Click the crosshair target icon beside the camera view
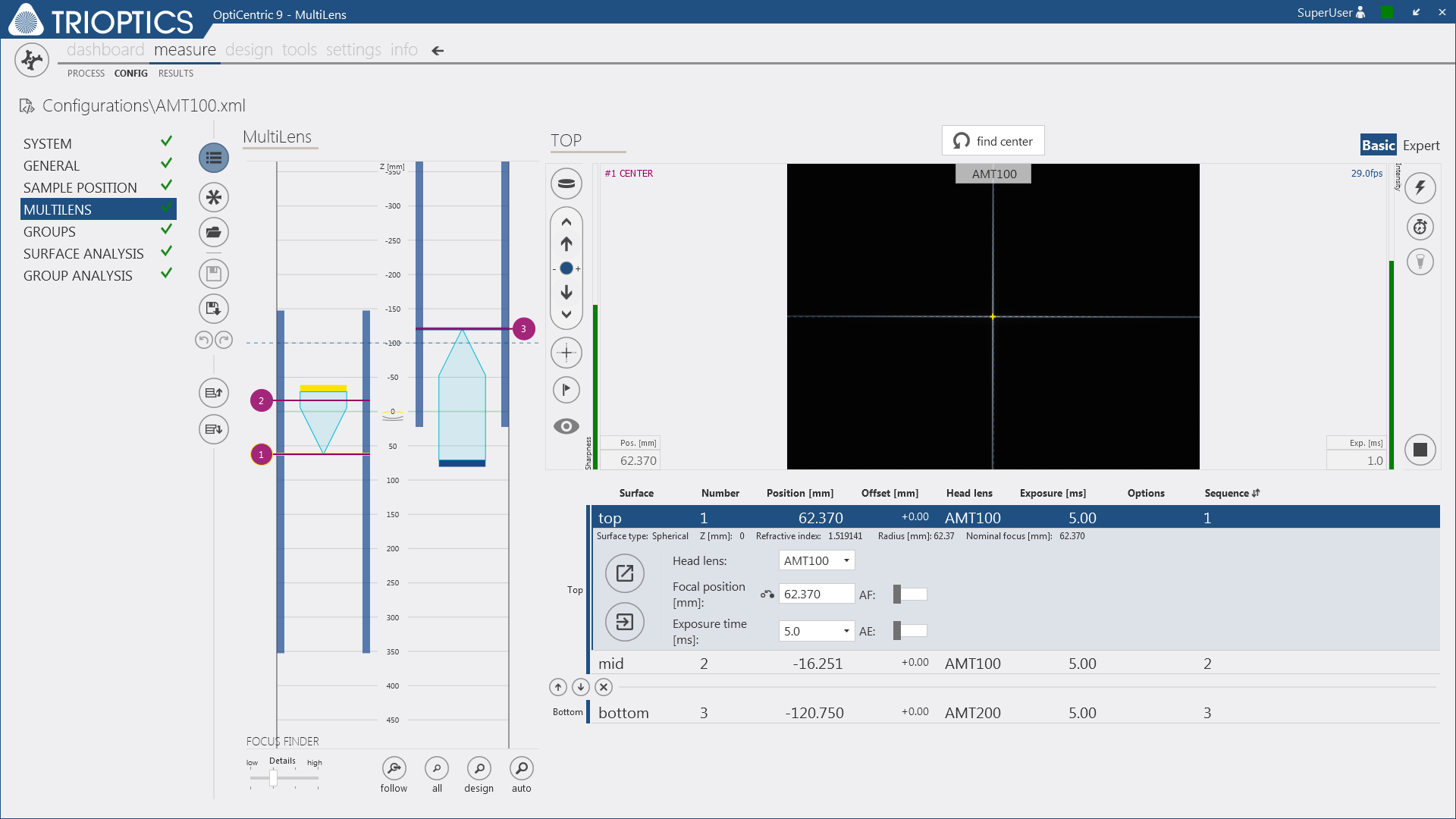1456x819 pixels. [x=566, y=352]
